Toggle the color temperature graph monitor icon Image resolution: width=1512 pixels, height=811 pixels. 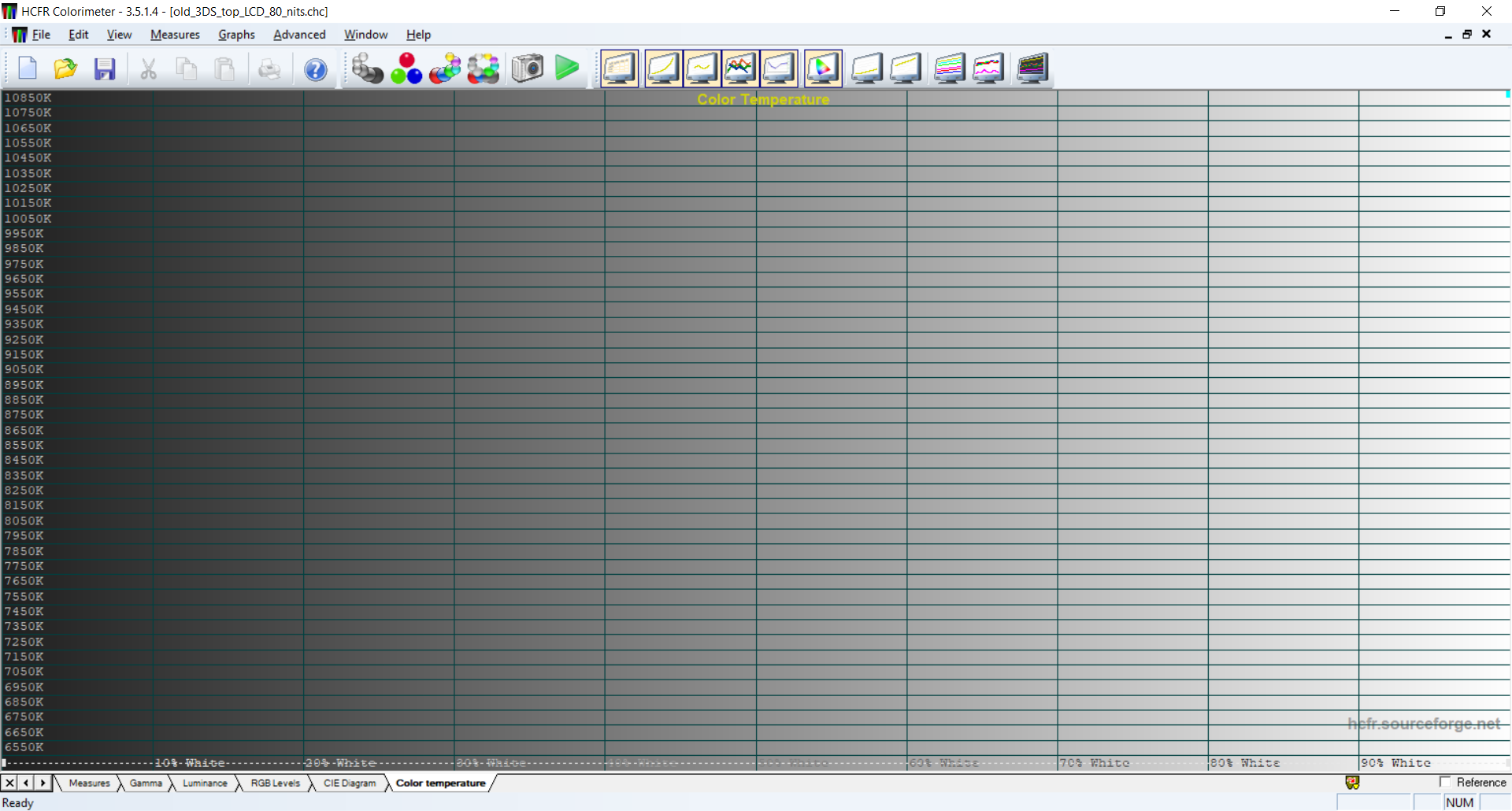click(x=779, y=69)
